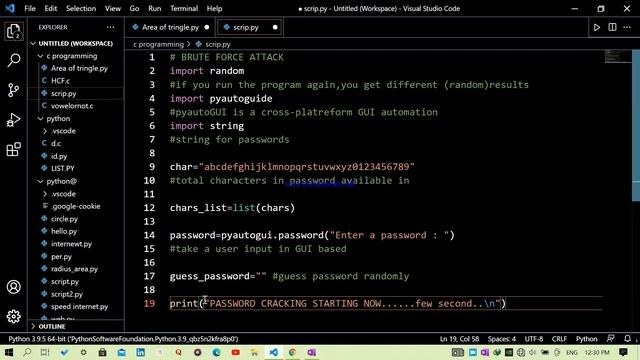
Task: Collapse the python folder
Action: pyautogui.click(x=58, y=118)
